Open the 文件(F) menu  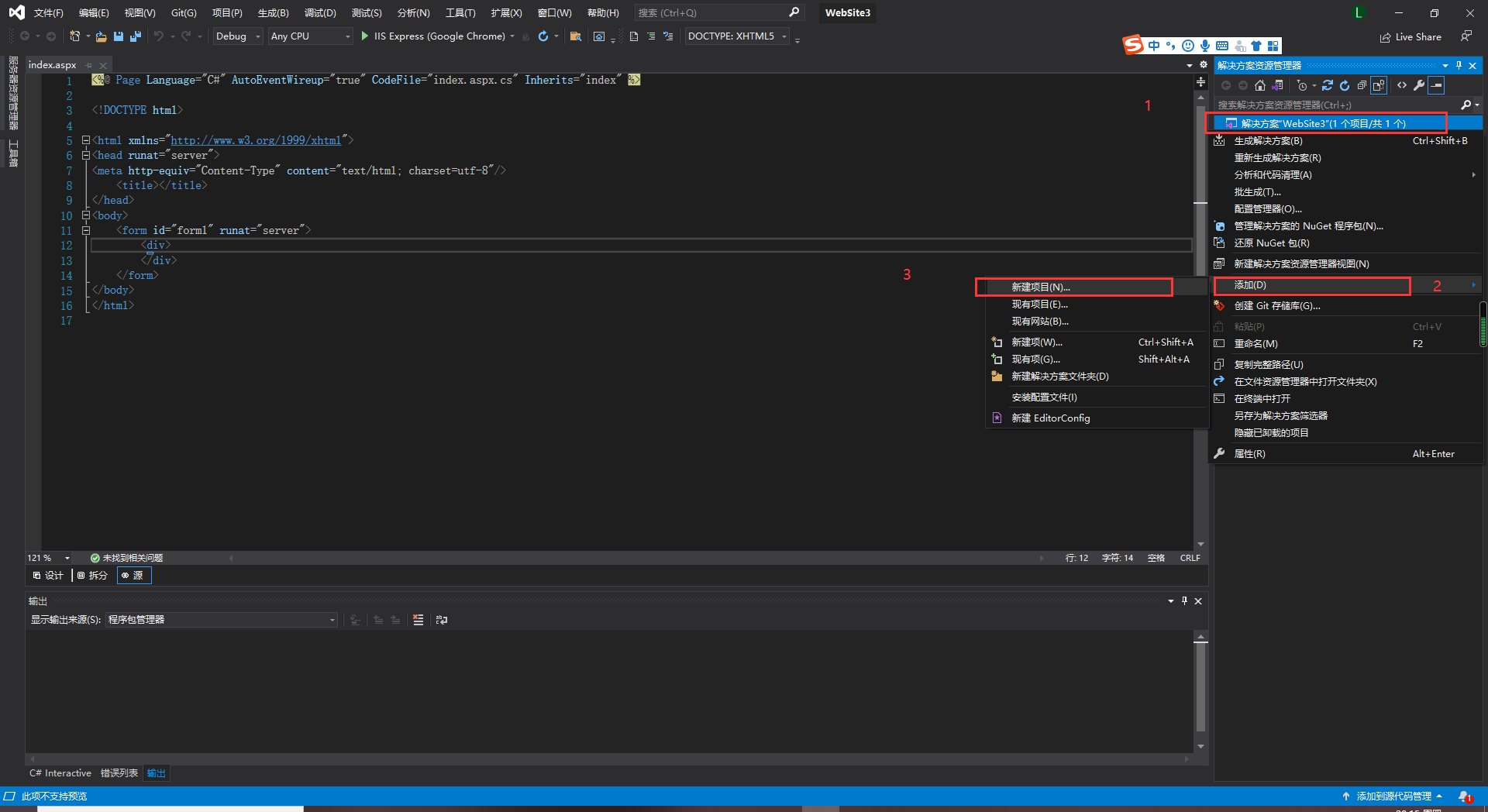point(48,13)
